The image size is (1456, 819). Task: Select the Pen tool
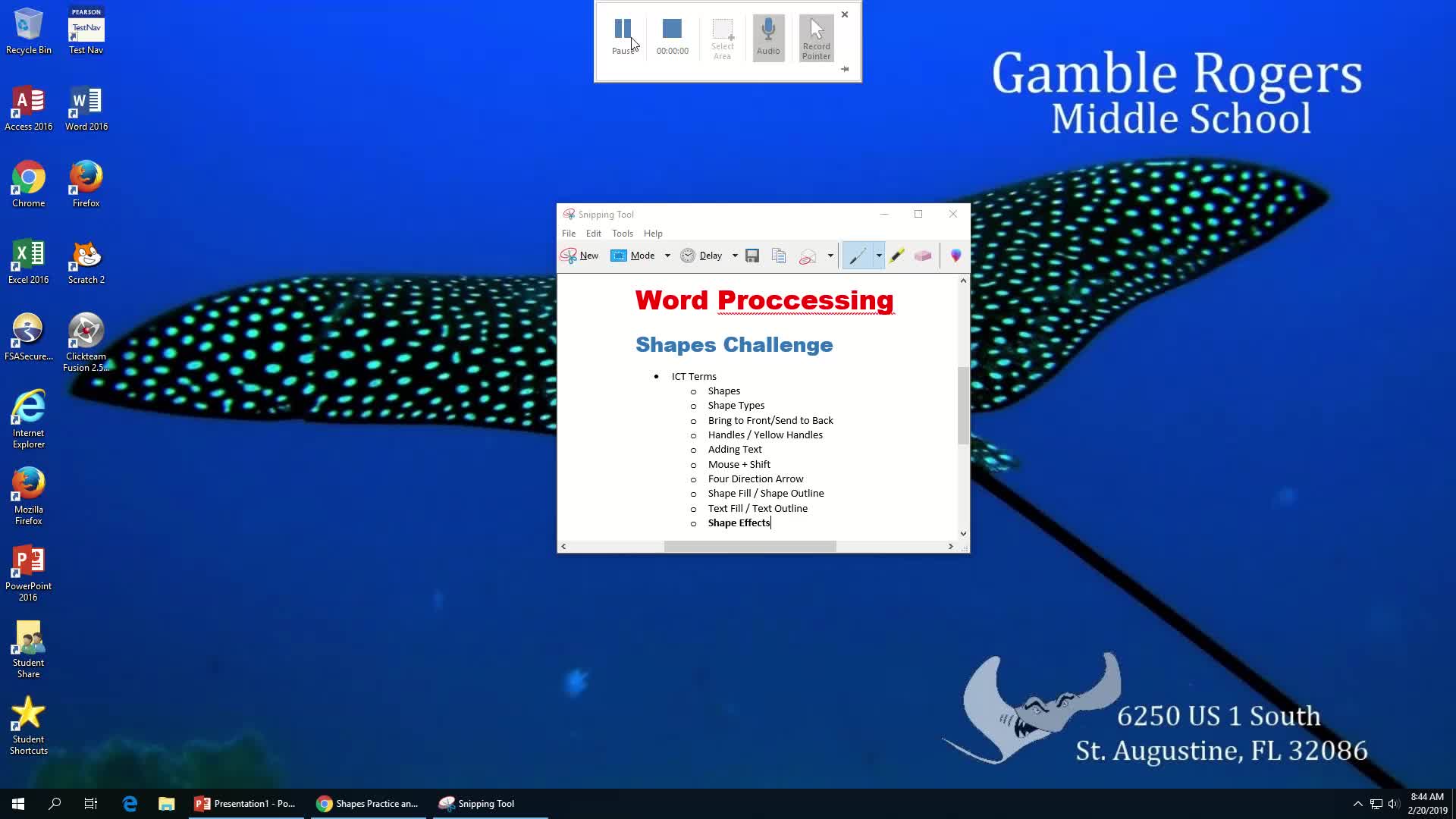coord(858,256)
